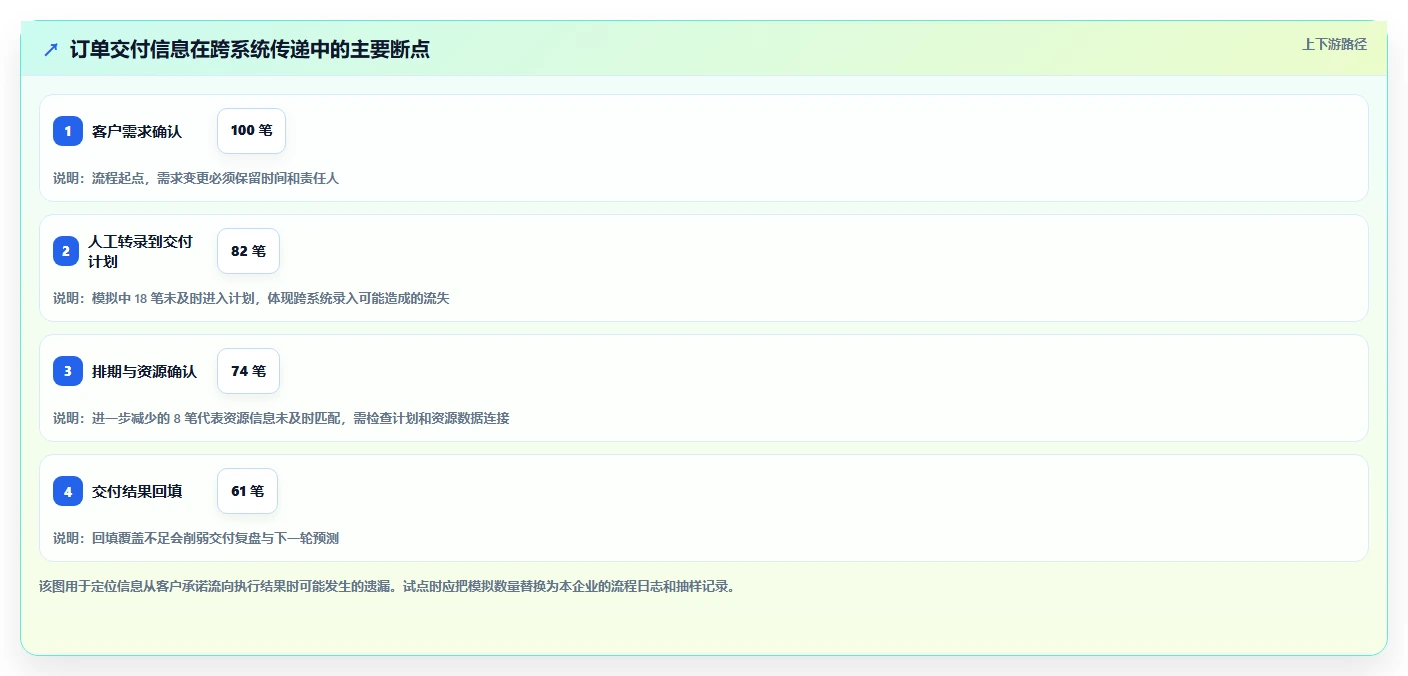The image size is (1408, 676).
Task: Click the 61 笔 value chip
Action: click(247, 491)
